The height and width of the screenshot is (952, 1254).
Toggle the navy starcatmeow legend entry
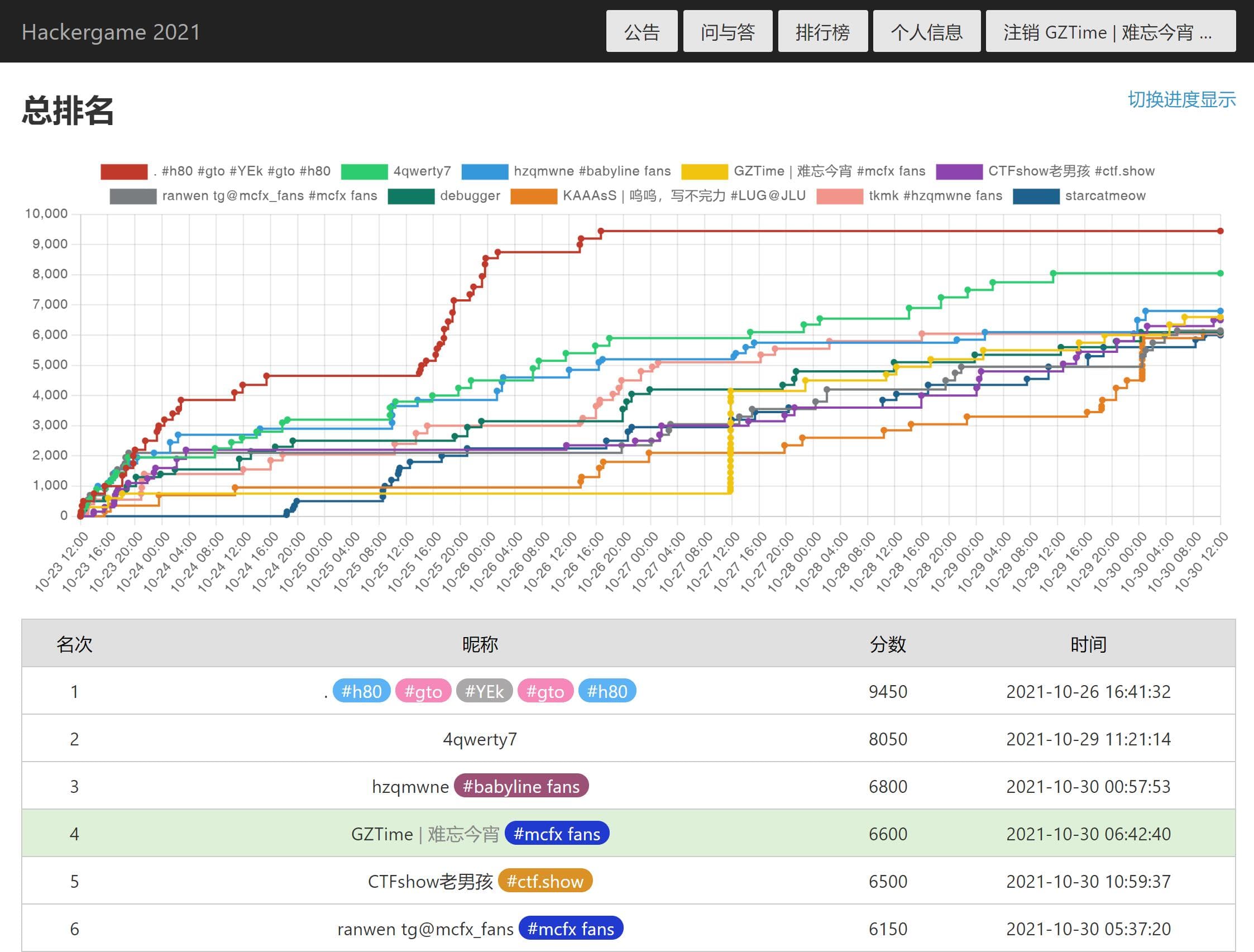(x=1036, y=196)
